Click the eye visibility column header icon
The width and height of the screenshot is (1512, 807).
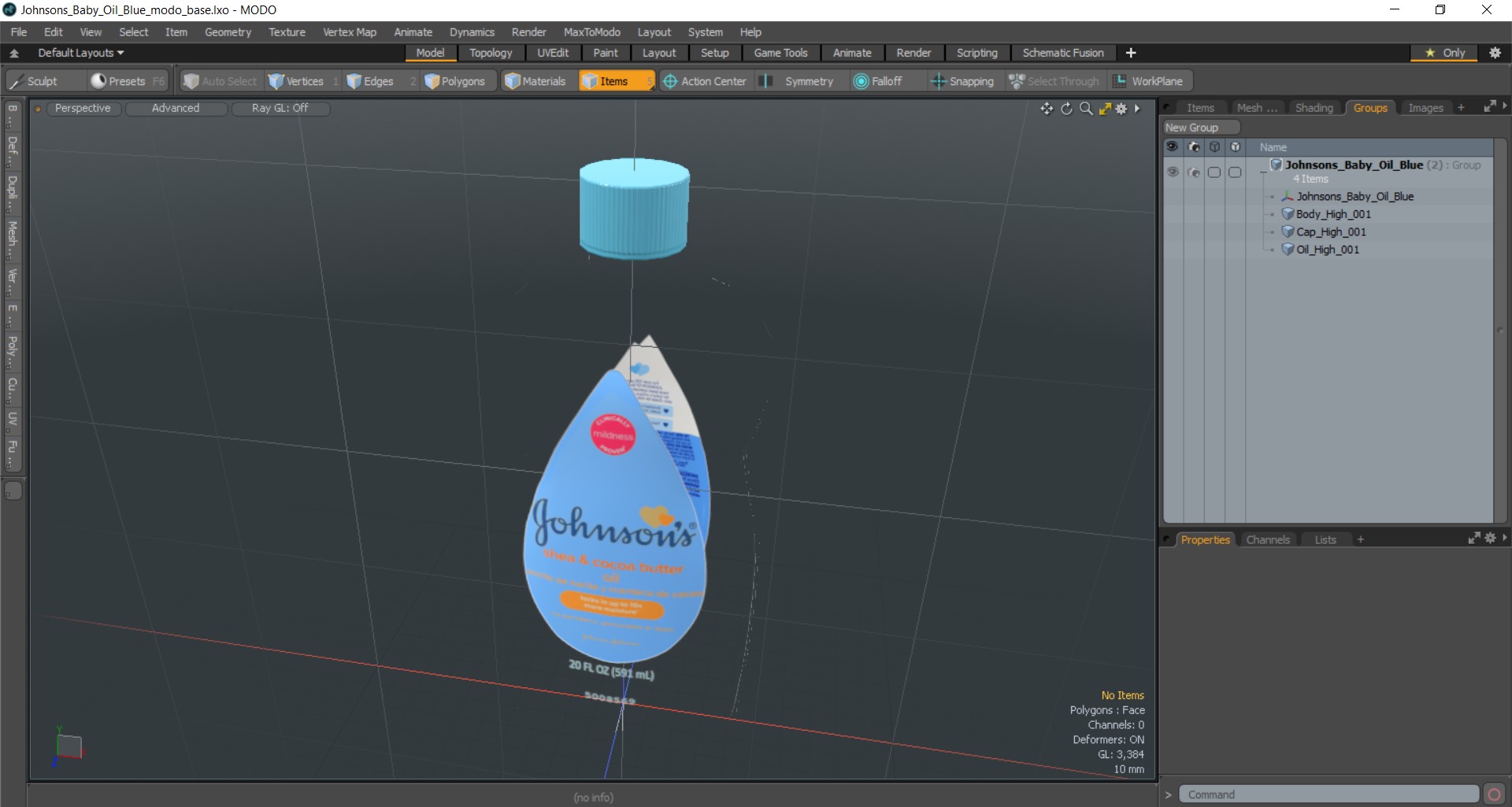(x=1173, y=147)
